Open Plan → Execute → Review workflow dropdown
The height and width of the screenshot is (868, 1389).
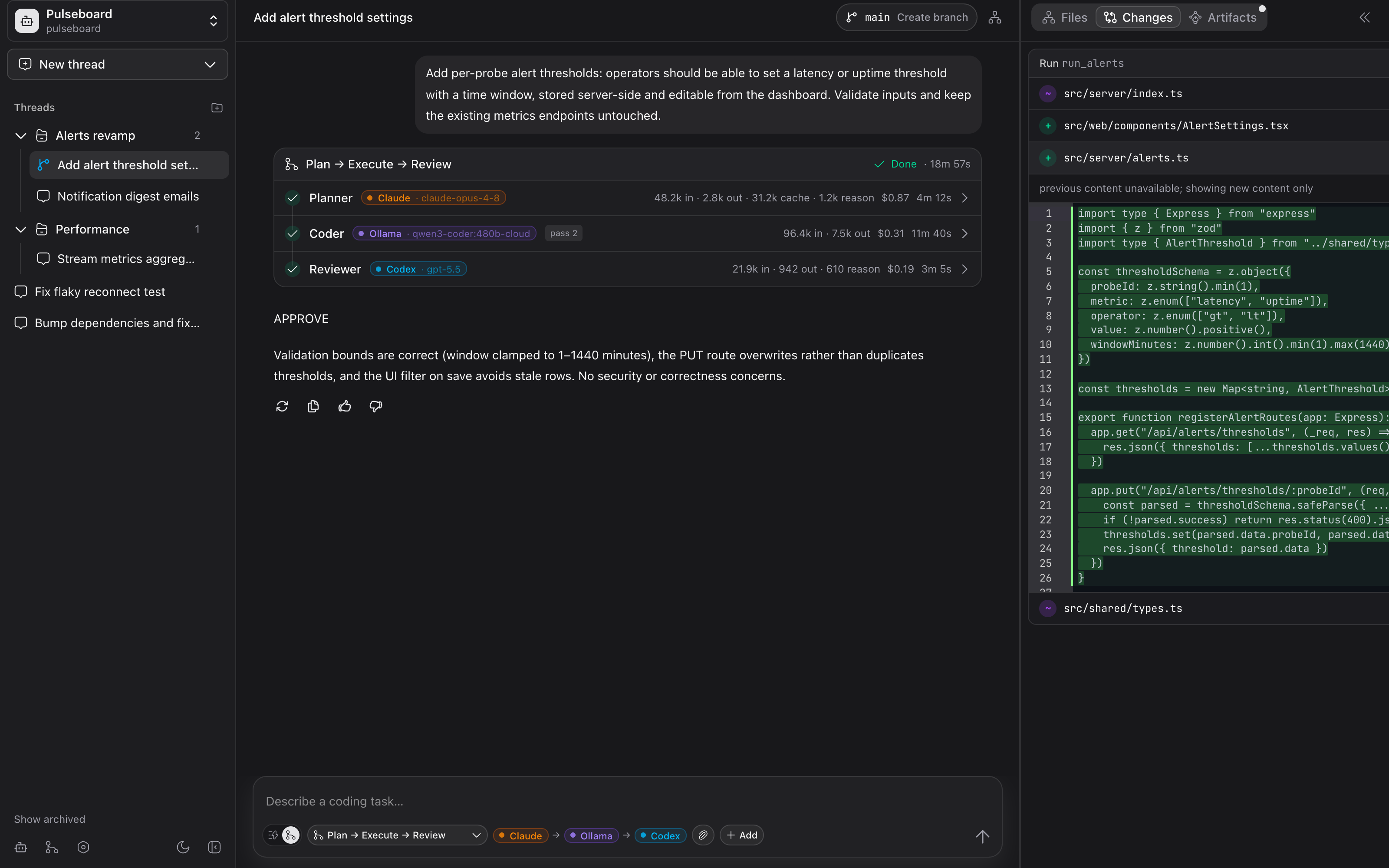(397, 835)
